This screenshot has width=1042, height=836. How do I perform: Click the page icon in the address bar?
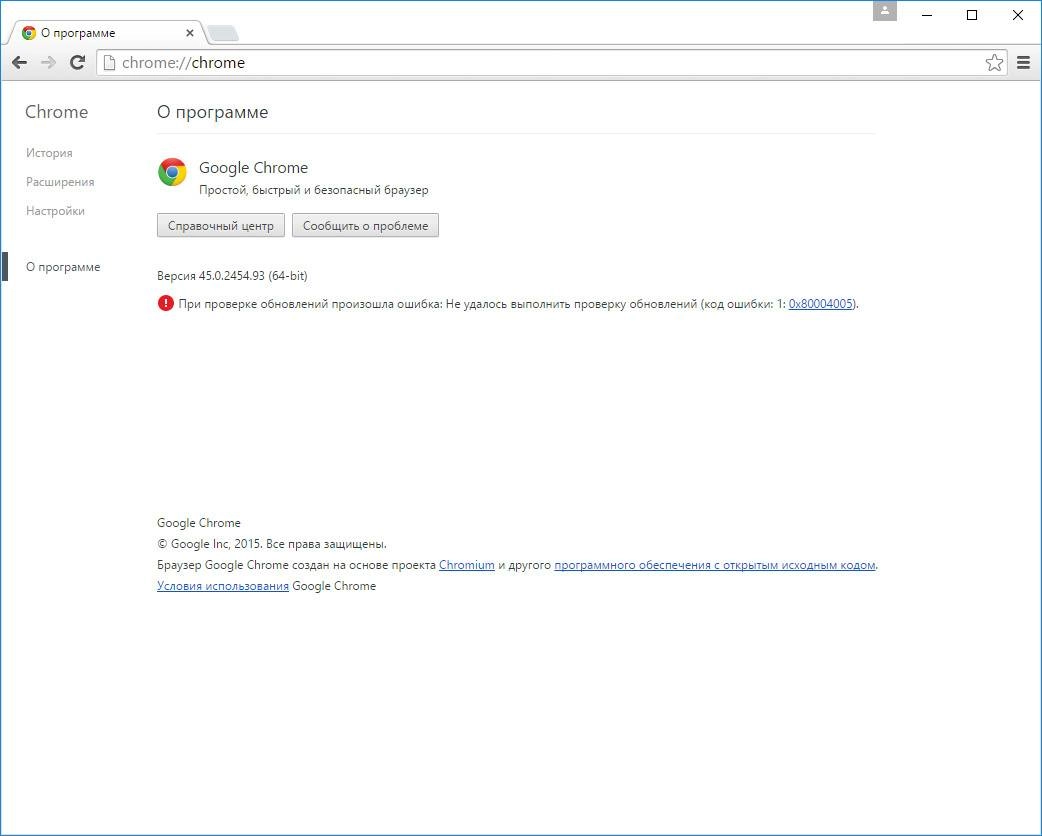pos(110,62)
